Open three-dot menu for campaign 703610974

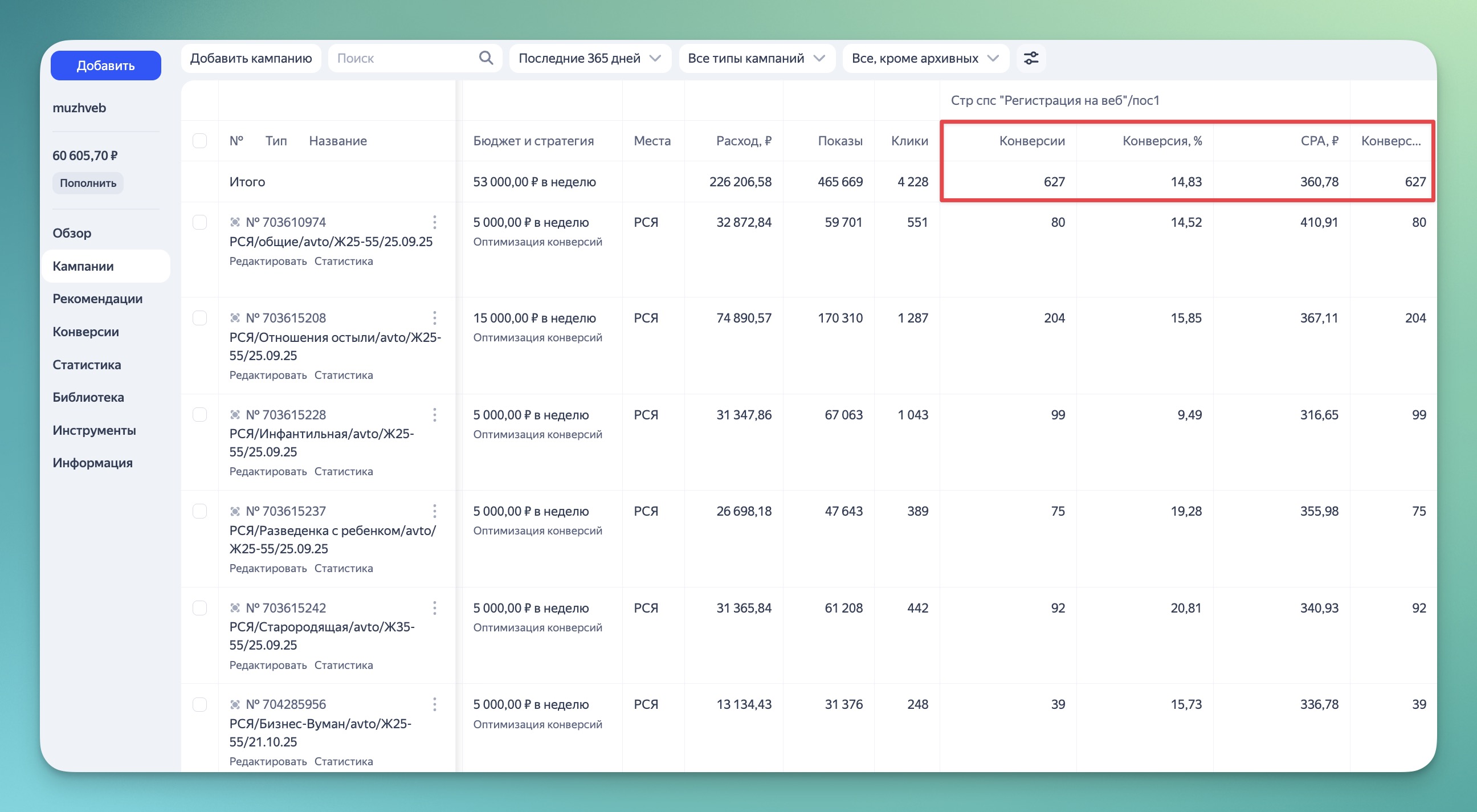[x=435, y=222]
